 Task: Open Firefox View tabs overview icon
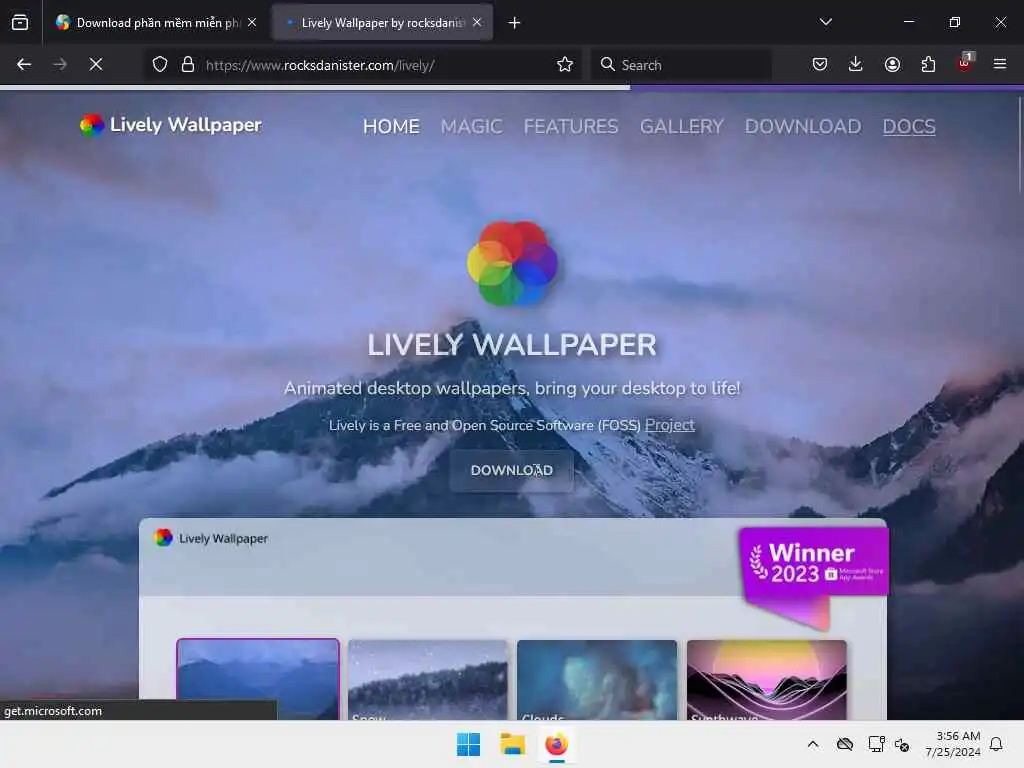[x=20, y=22]
